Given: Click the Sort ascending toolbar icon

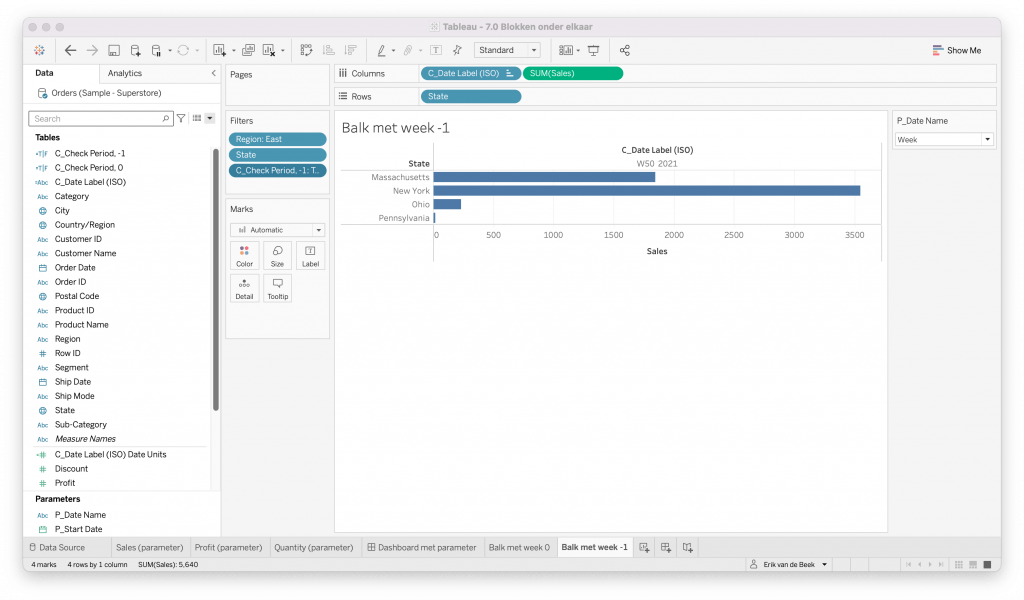Looking at the screenshot, I should (328, 50).
